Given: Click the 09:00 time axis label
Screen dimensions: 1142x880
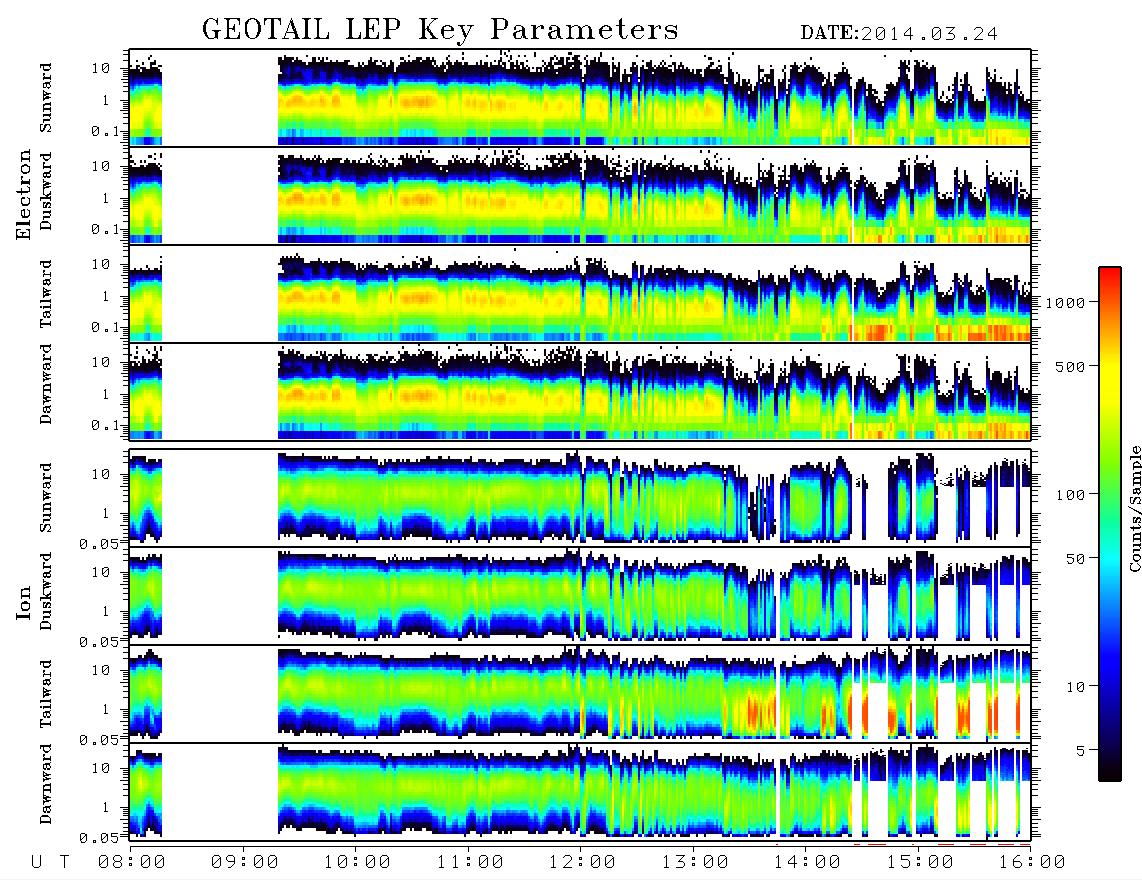Looking at the screenshot, I should click(x=245, y=862).
